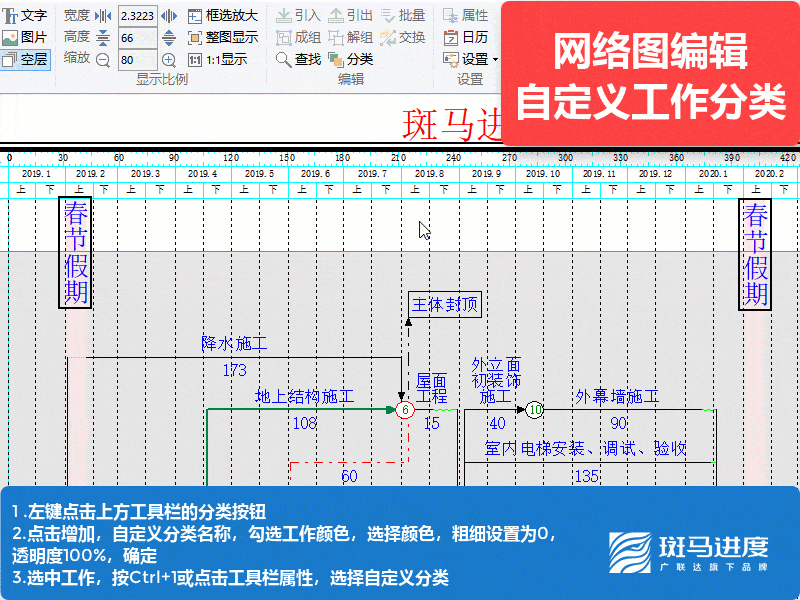
Task: Open 批量 batch editing
Action: (403, 16)
